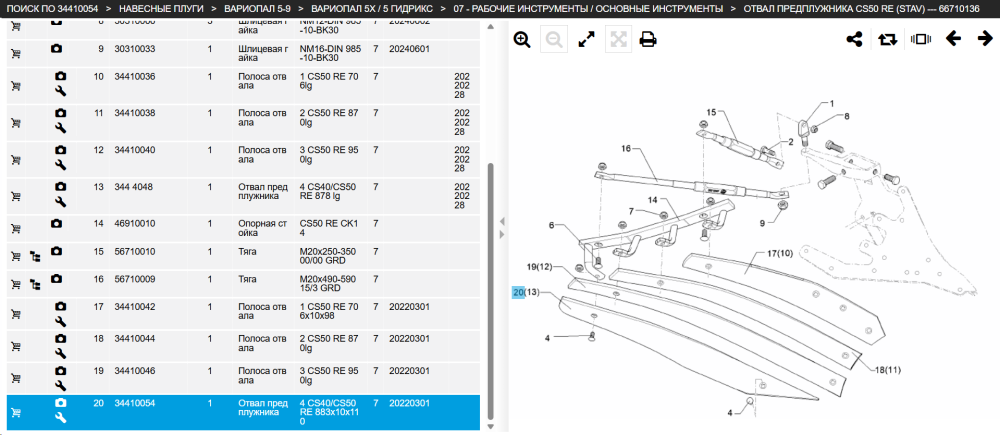Open camera photo for part 46910010
Screen dimensions: 1000x435
tap(57, 223)
